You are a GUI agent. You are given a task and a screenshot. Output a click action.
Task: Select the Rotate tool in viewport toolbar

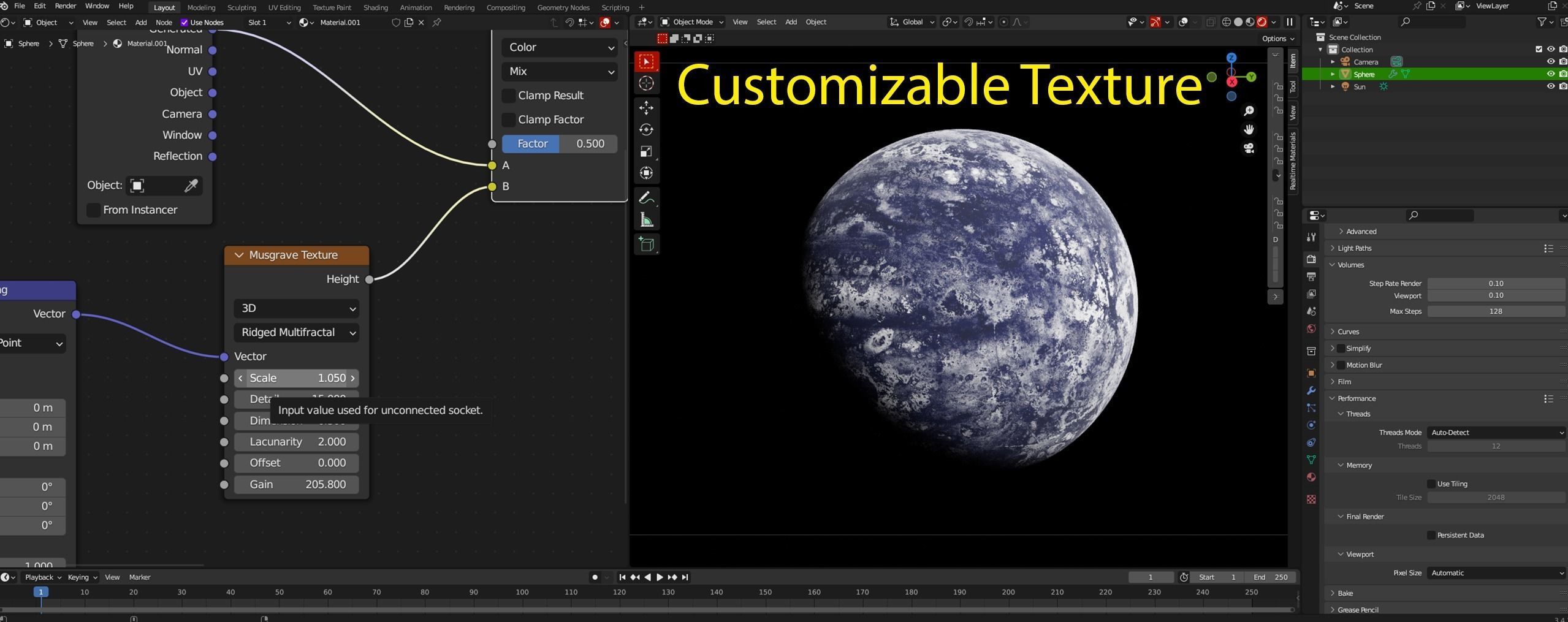pyautogui.click(x=646, y=130)
